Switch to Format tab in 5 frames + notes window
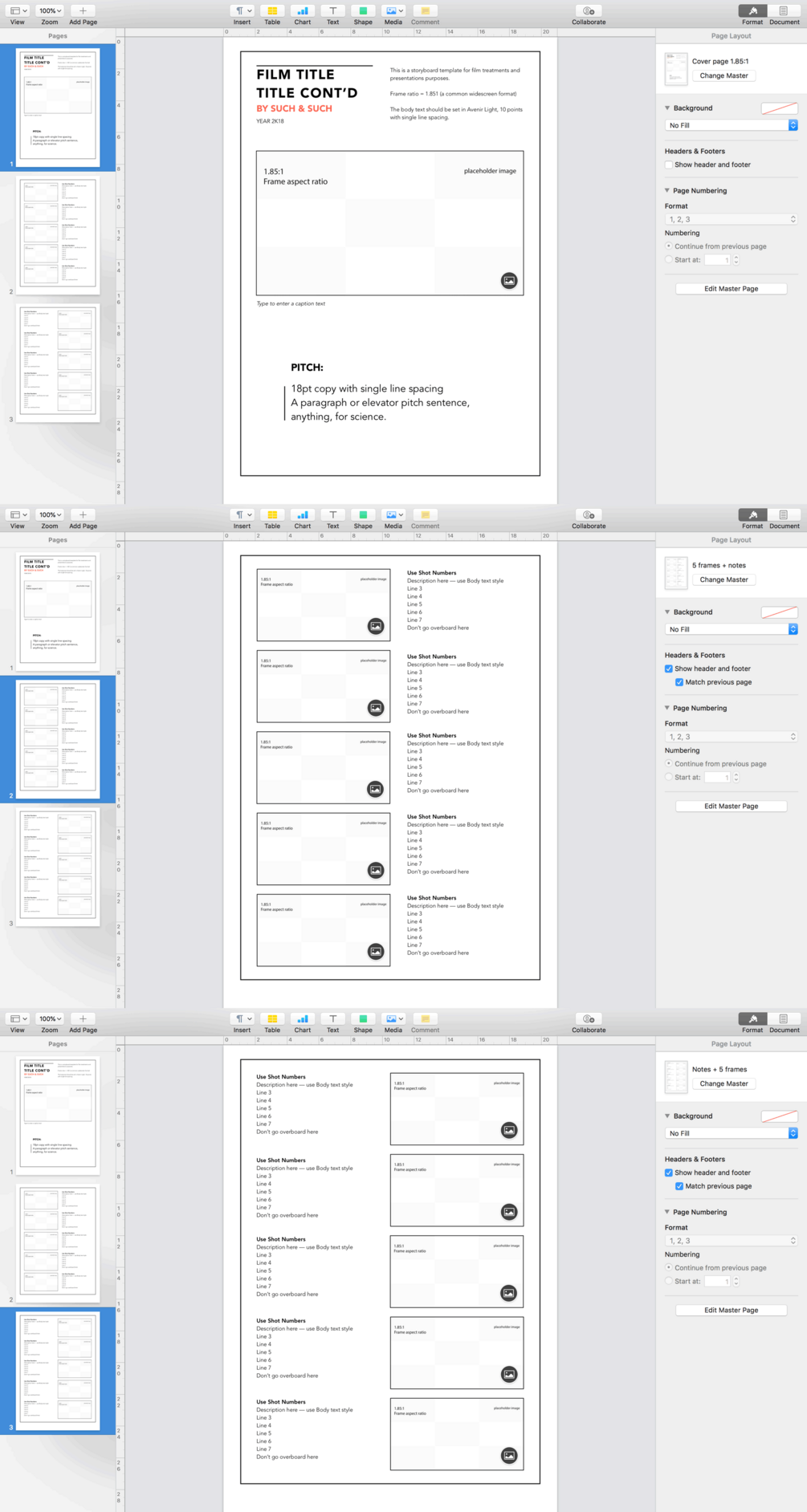 coord(752,515)
